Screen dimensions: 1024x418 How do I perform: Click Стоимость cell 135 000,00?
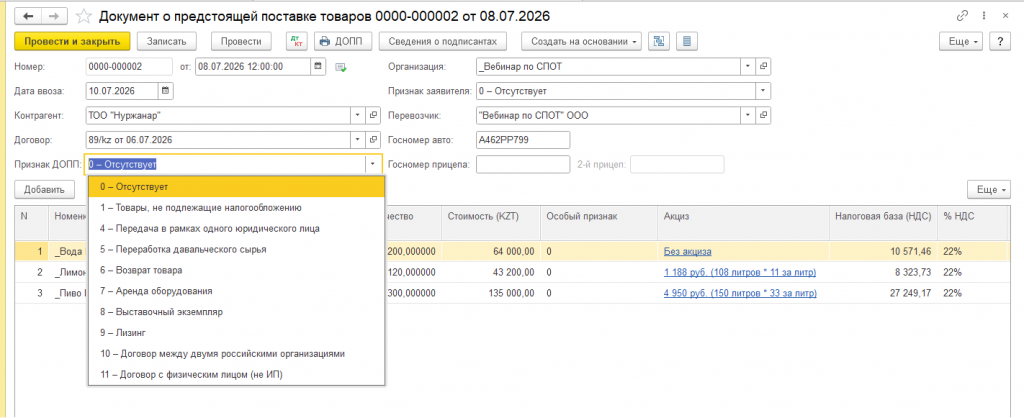[490, 293]
